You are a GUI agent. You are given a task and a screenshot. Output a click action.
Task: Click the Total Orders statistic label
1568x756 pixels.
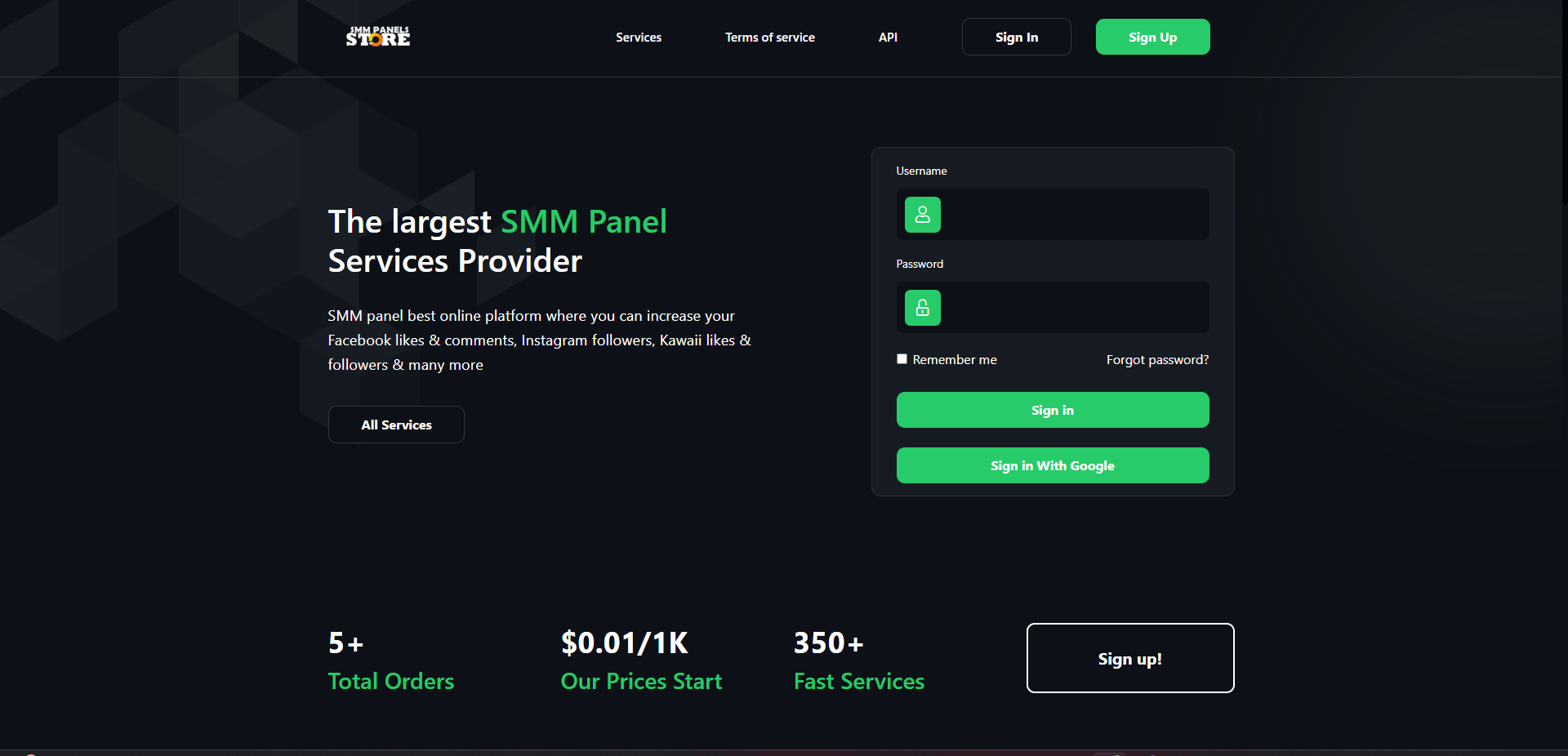390,681
